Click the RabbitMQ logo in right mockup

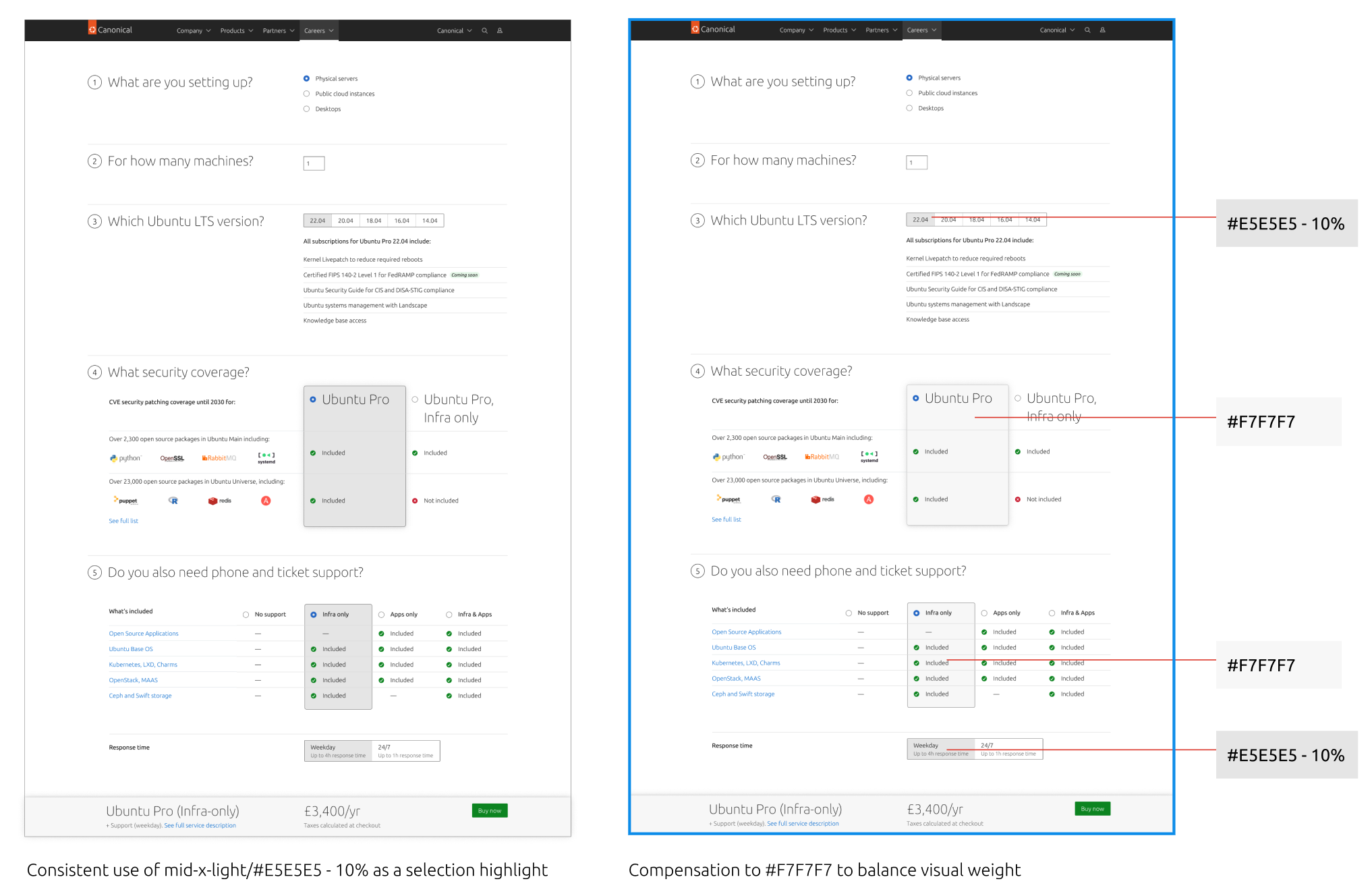(822, 457)
